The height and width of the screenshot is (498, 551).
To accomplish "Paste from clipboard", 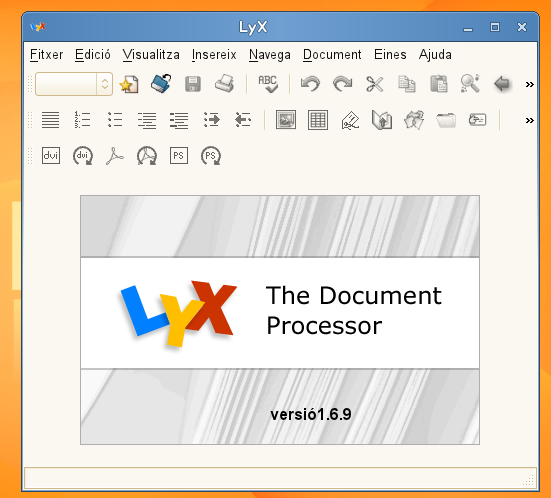I will click(x=439, y=84).
